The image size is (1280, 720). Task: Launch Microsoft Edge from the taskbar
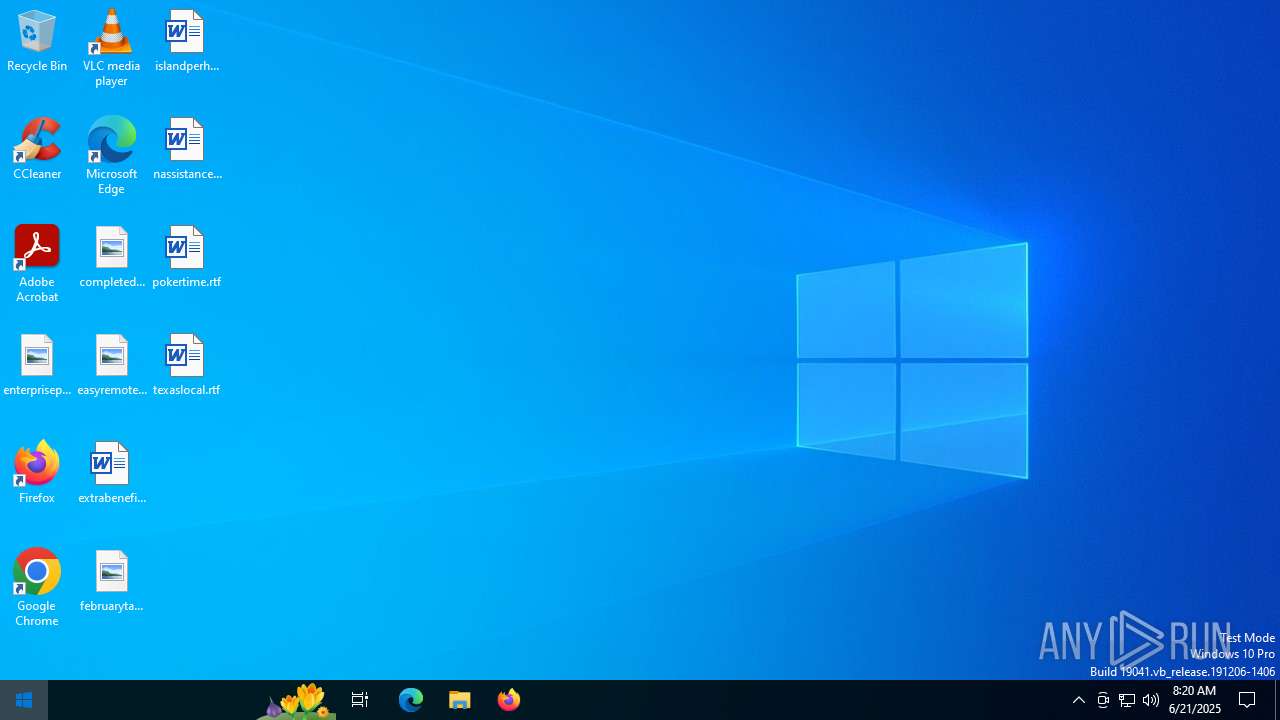pyautogui.click(x=411, y=700)
